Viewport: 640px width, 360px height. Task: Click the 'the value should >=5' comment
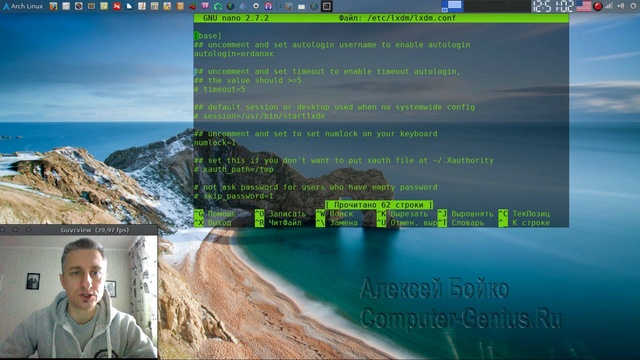pos(248,80)
